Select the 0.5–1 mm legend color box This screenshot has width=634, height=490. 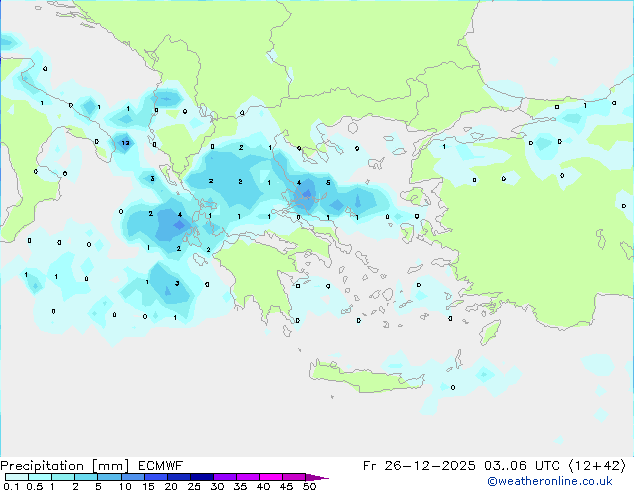(x=40, y=477)
